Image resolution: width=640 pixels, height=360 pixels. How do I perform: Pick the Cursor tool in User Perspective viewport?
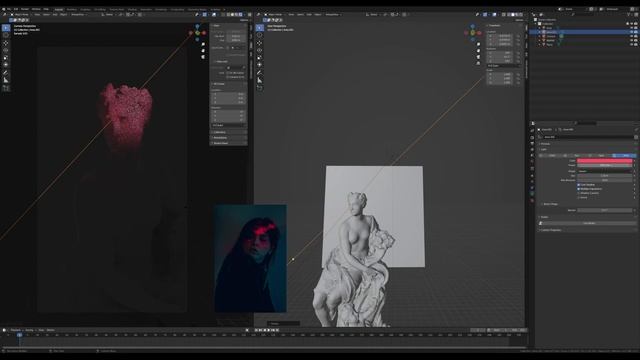pyautogui.click(x=260, y=35)
